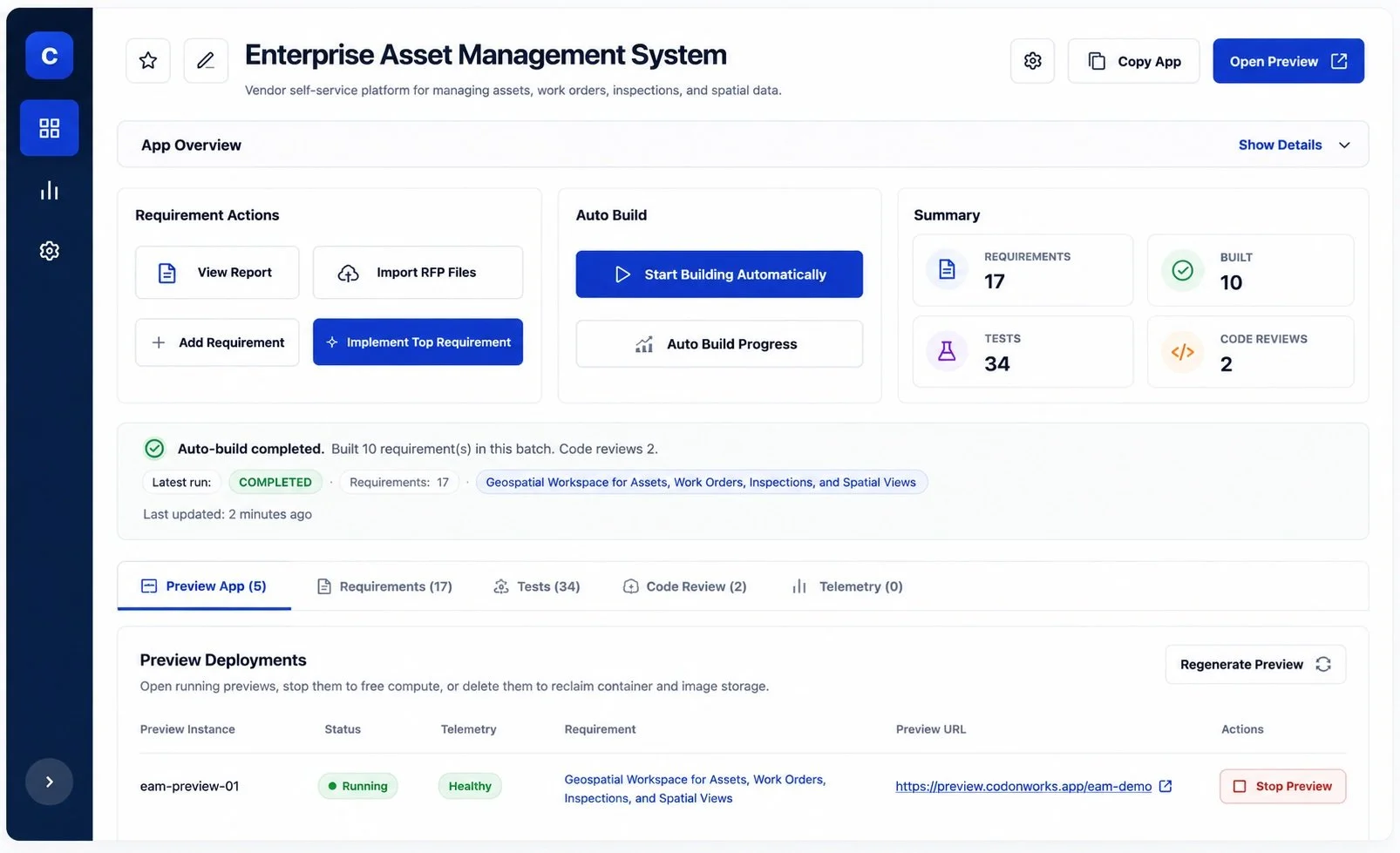
Task: Click the stop square icon in Stop Preview
Action: pos(1239,786)
